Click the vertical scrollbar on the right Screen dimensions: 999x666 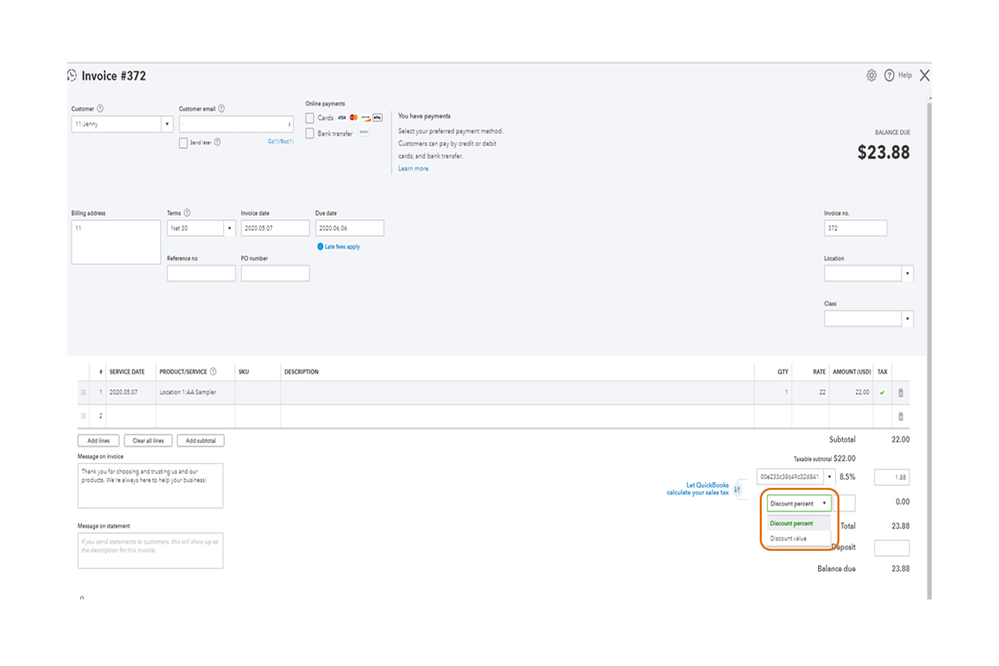(929, 300)
